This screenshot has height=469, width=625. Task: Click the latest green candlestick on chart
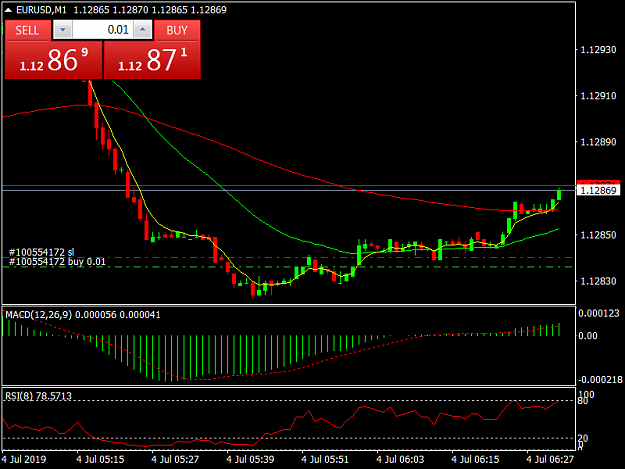pos(559,194)
